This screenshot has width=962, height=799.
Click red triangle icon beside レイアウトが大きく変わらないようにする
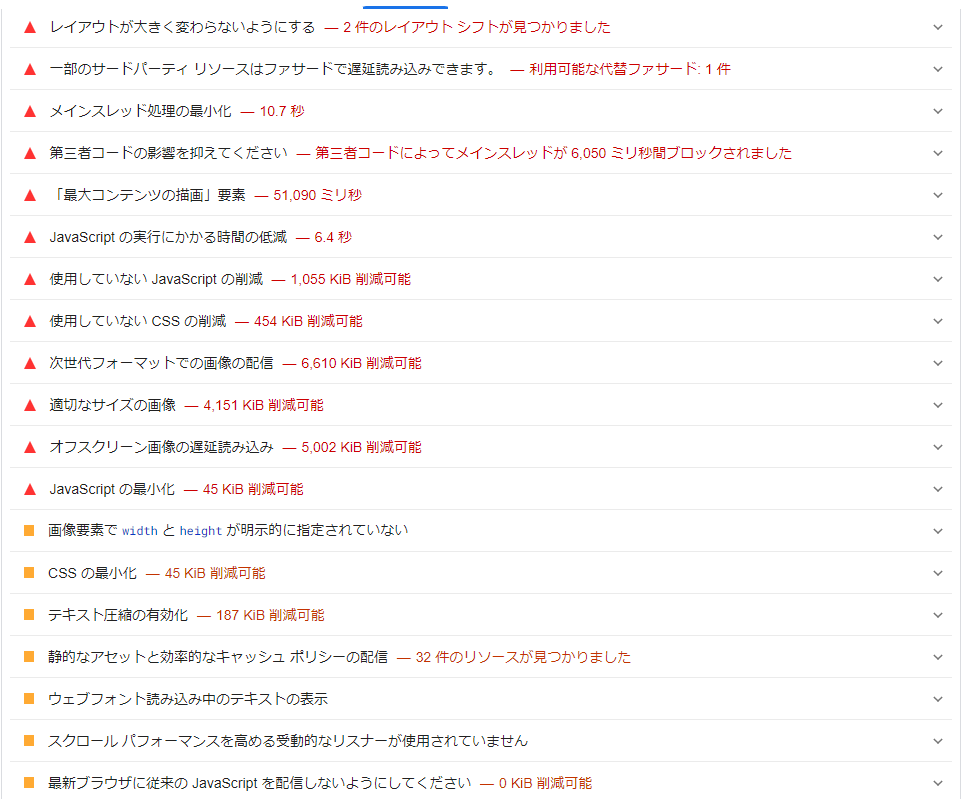(29, 27)
